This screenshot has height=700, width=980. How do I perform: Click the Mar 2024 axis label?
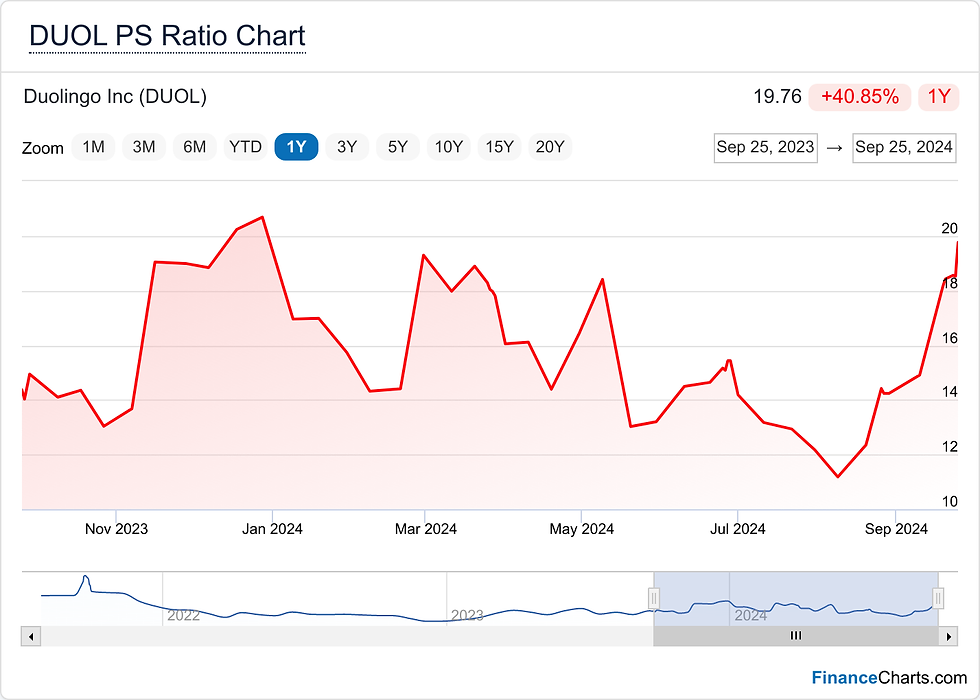coord(426,529)
